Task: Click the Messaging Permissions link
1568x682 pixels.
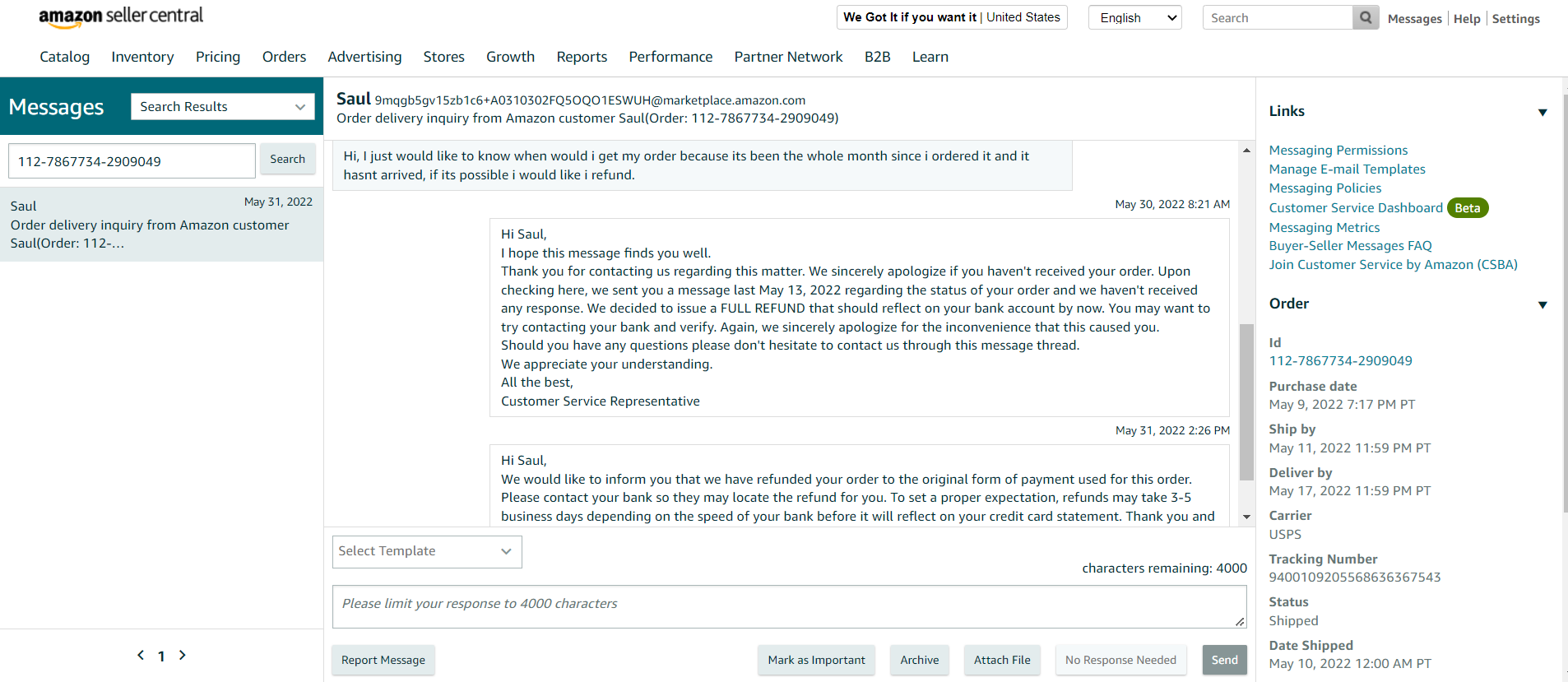Action: click(1338, 150)
